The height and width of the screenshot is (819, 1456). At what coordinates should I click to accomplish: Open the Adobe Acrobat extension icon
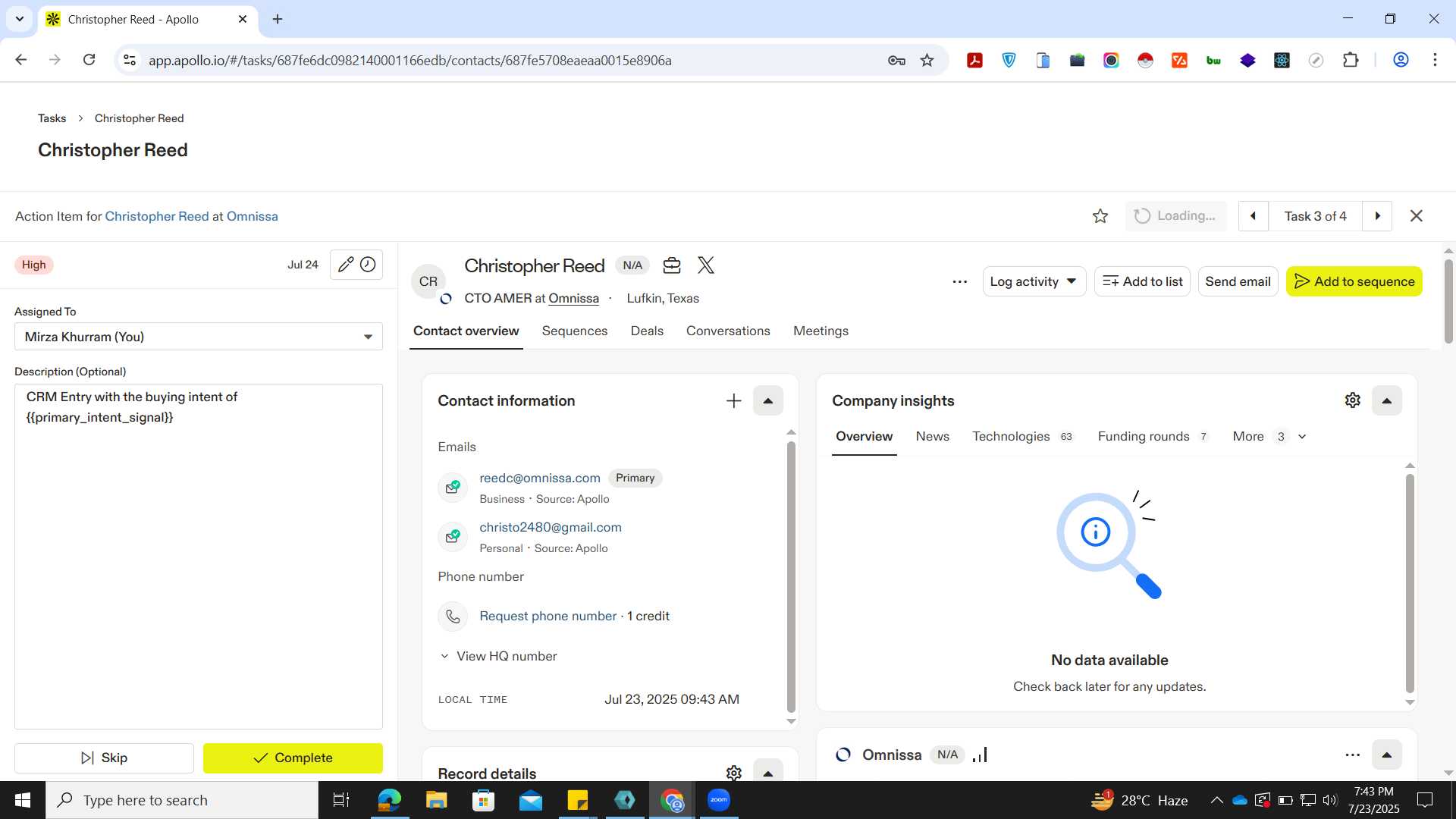tap(974, 61)
